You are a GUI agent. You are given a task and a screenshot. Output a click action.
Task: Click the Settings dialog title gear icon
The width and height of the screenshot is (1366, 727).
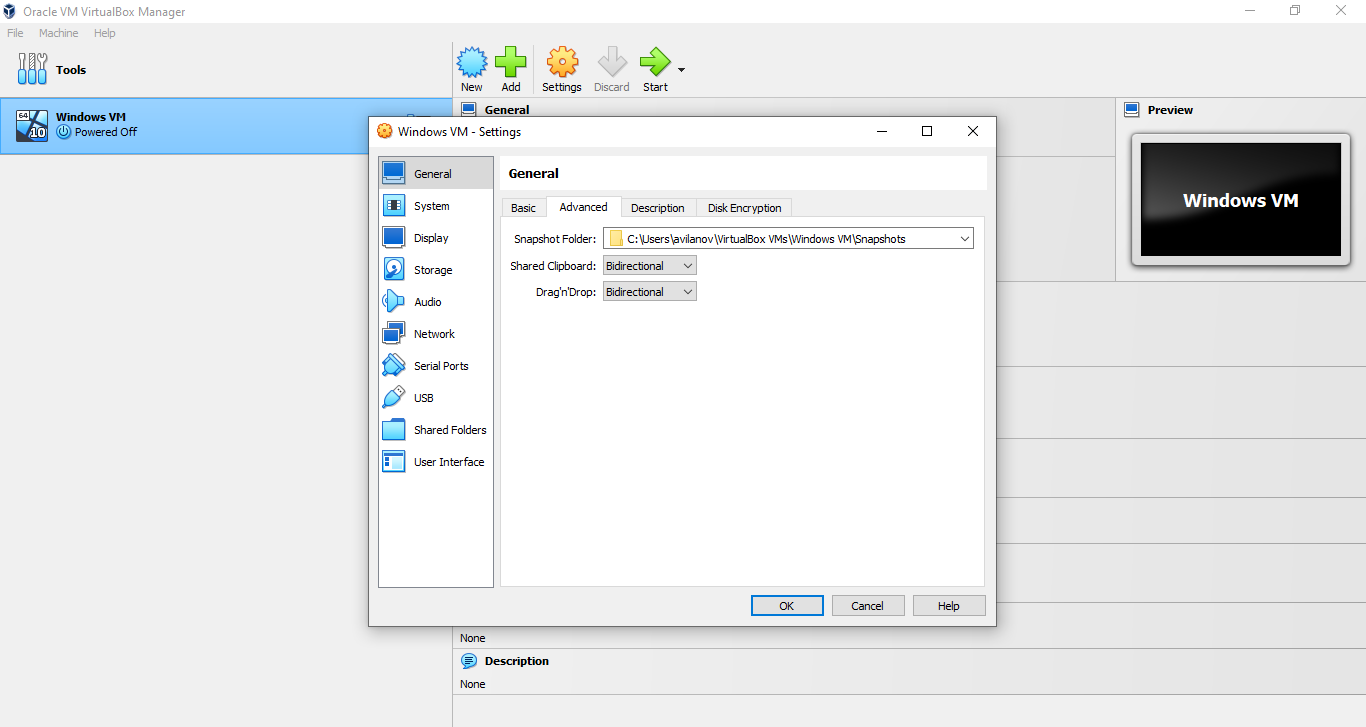[385, 131]
